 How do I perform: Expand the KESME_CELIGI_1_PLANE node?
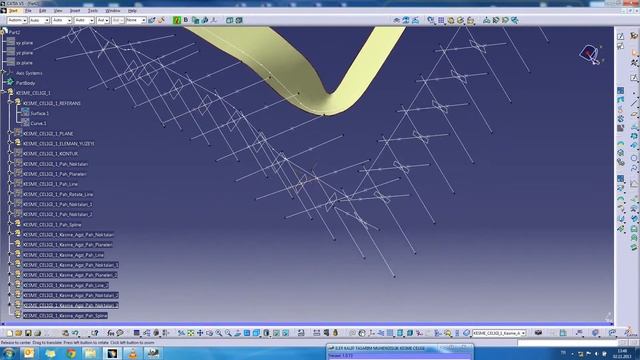(x=10, y=133)
